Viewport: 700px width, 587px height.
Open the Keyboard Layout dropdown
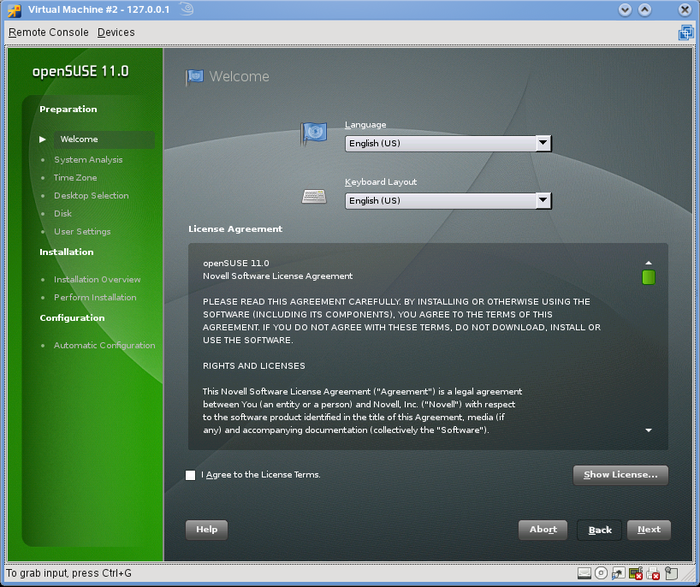click(448, 201)
